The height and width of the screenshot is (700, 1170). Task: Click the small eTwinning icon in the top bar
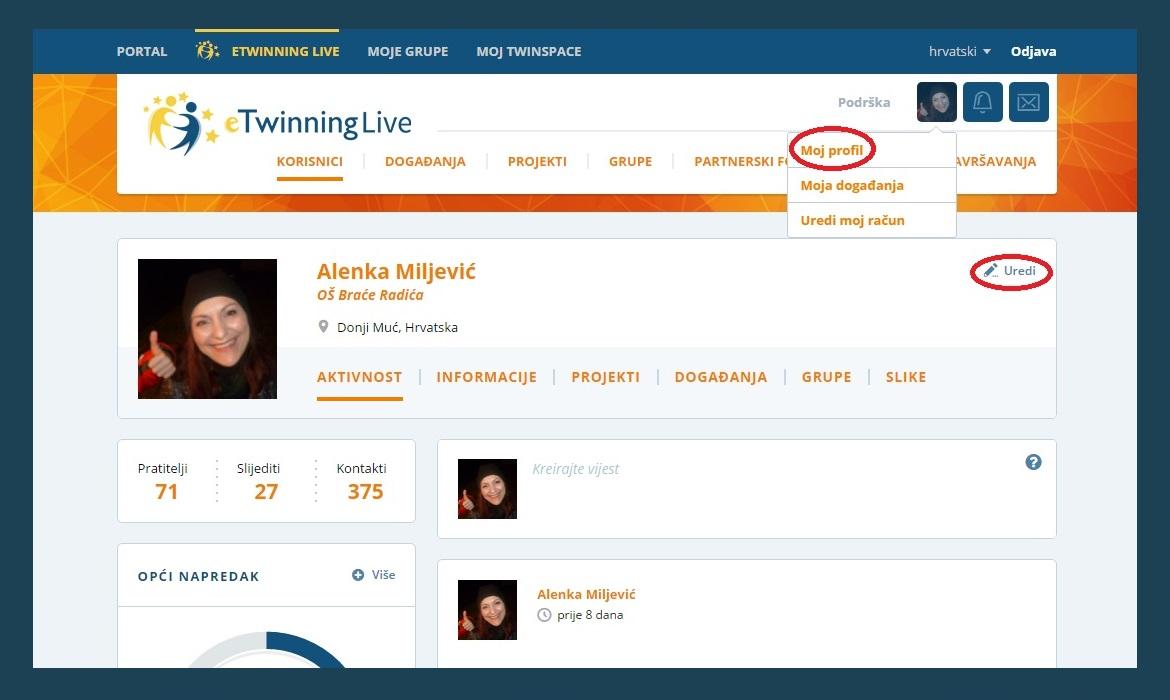[207, 51]
